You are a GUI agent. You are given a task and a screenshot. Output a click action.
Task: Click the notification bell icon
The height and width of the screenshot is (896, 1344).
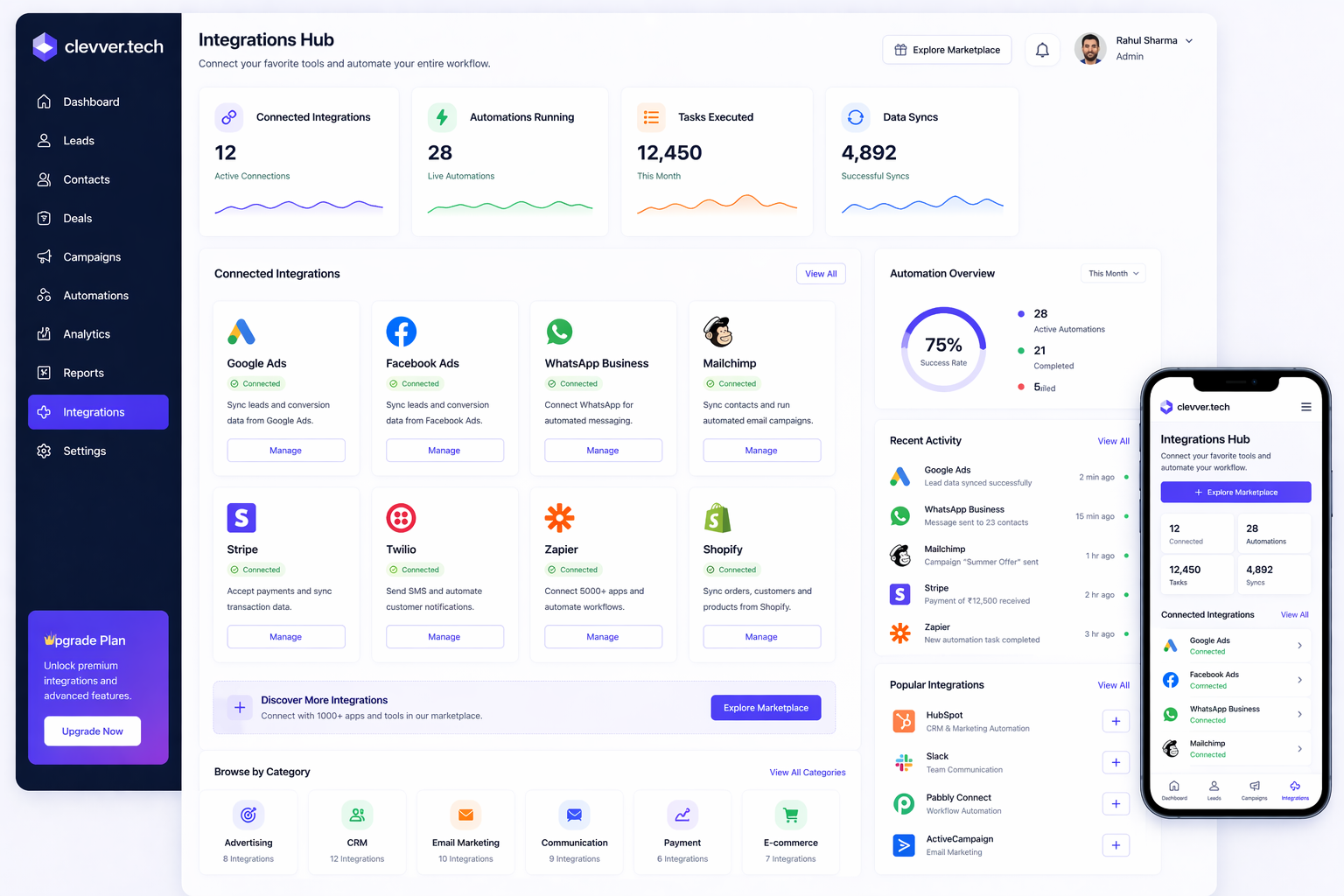click(1042, 50)
